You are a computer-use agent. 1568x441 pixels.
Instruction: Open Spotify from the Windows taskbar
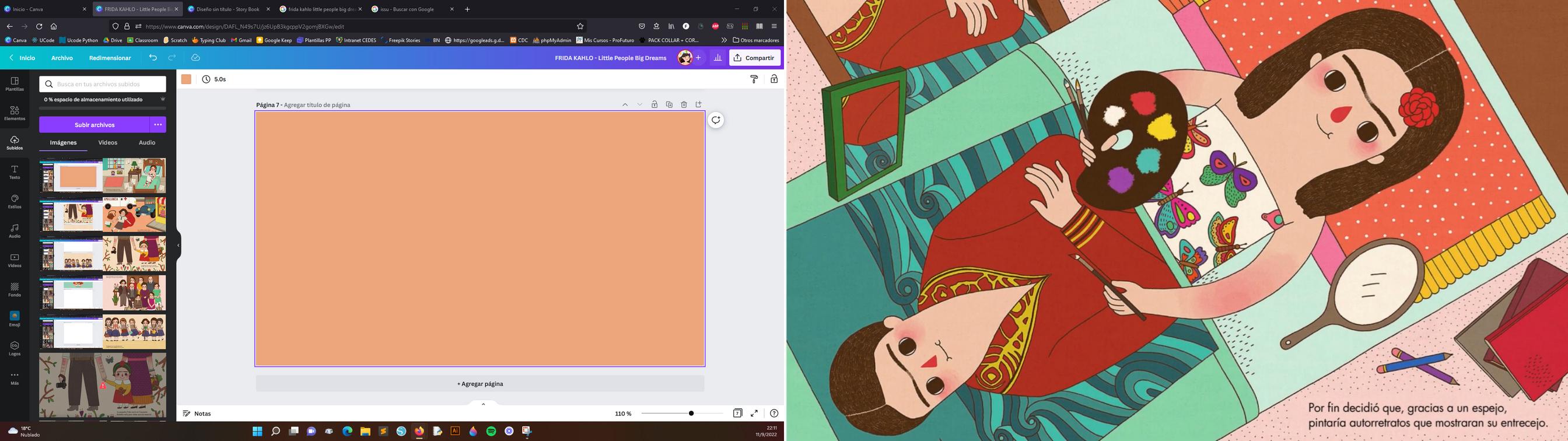pos(491,431)
